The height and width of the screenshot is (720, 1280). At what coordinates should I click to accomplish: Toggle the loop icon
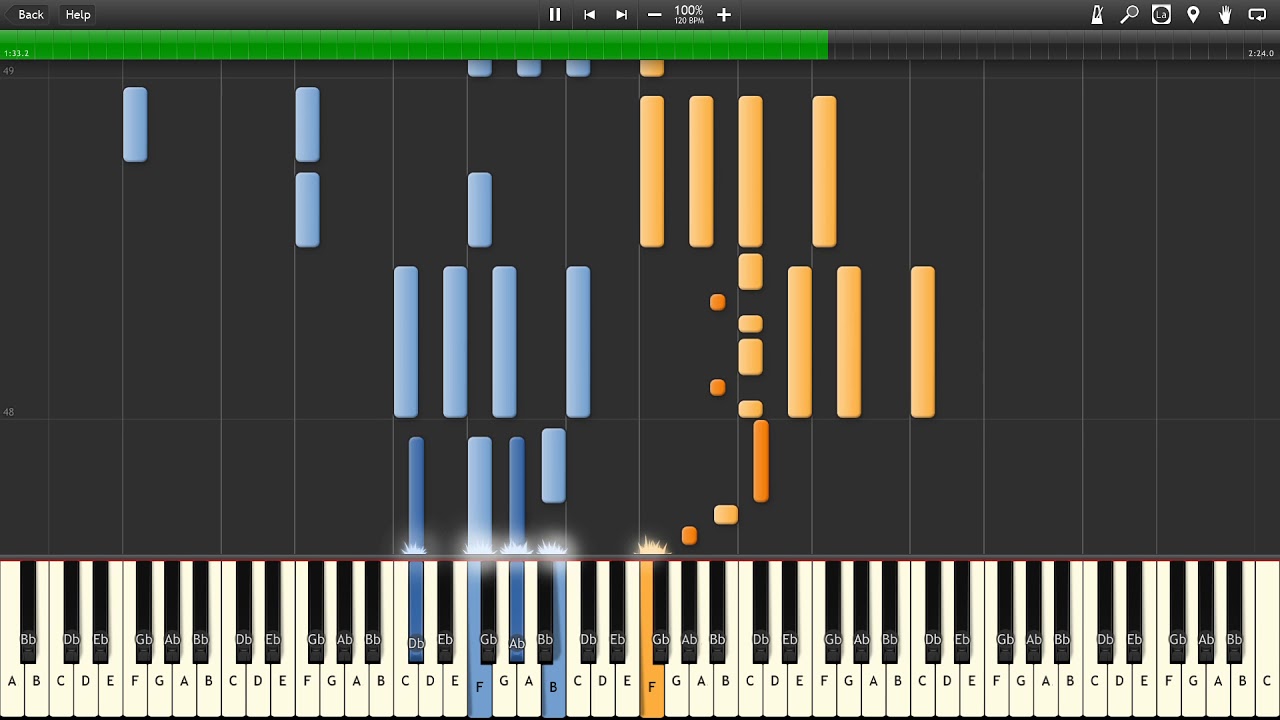pos(1258,14)
